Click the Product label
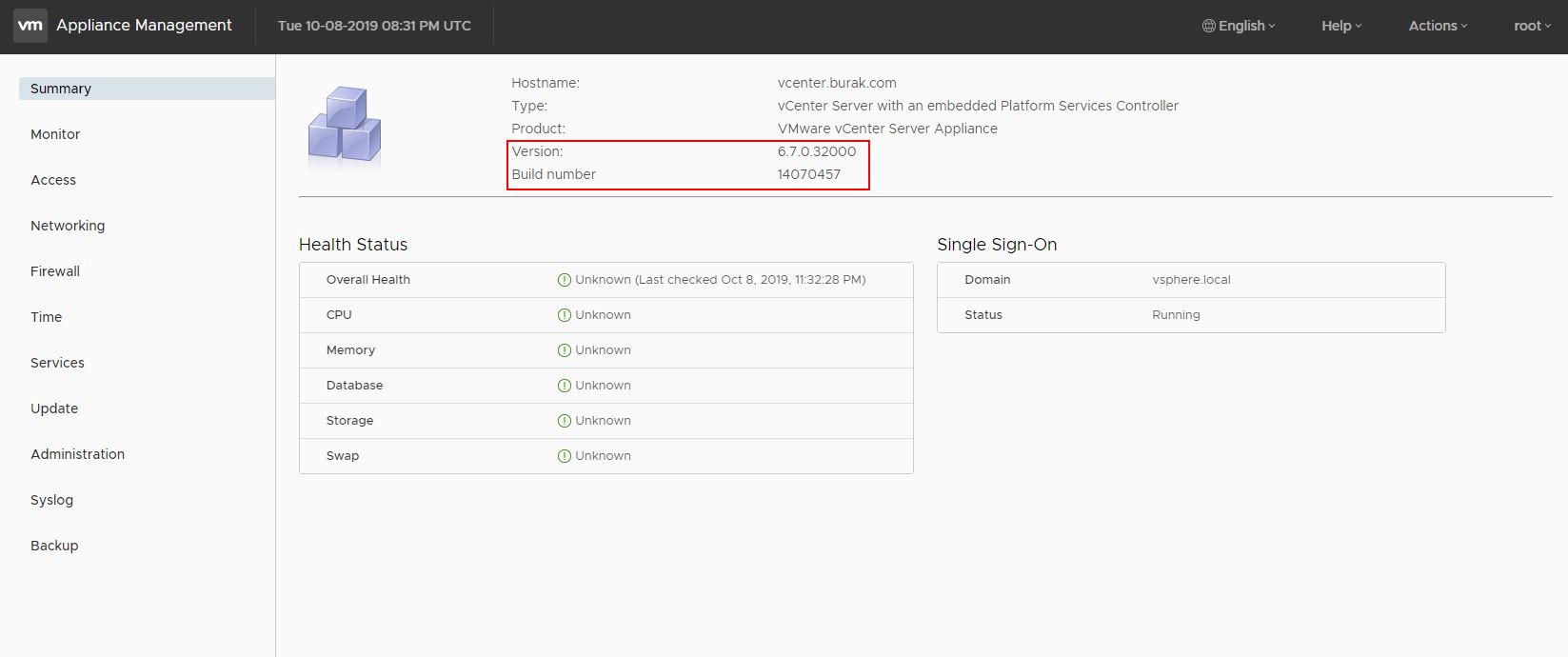 [x=538, y=129]
